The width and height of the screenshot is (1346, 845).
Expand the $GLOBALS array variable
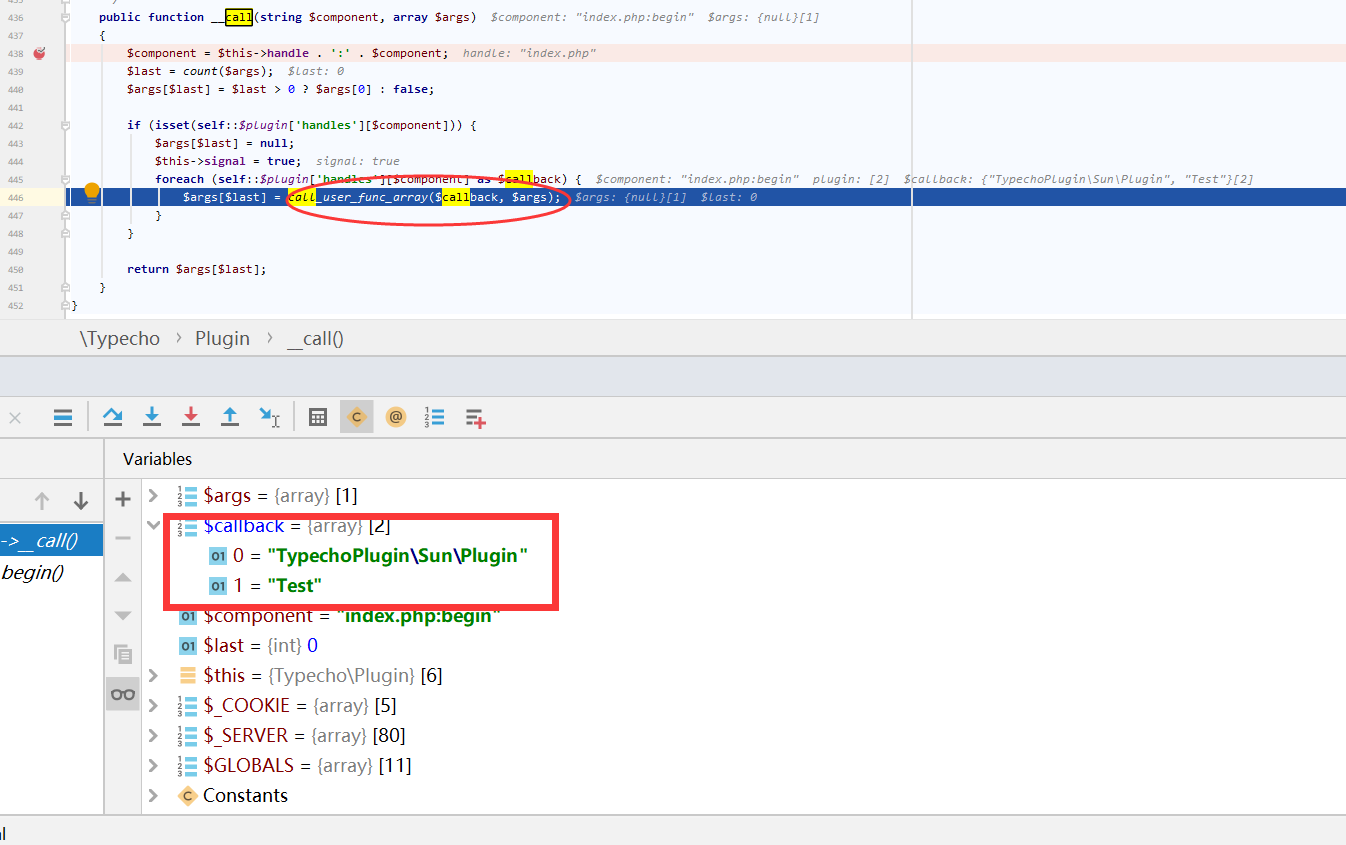click(153, 765)
